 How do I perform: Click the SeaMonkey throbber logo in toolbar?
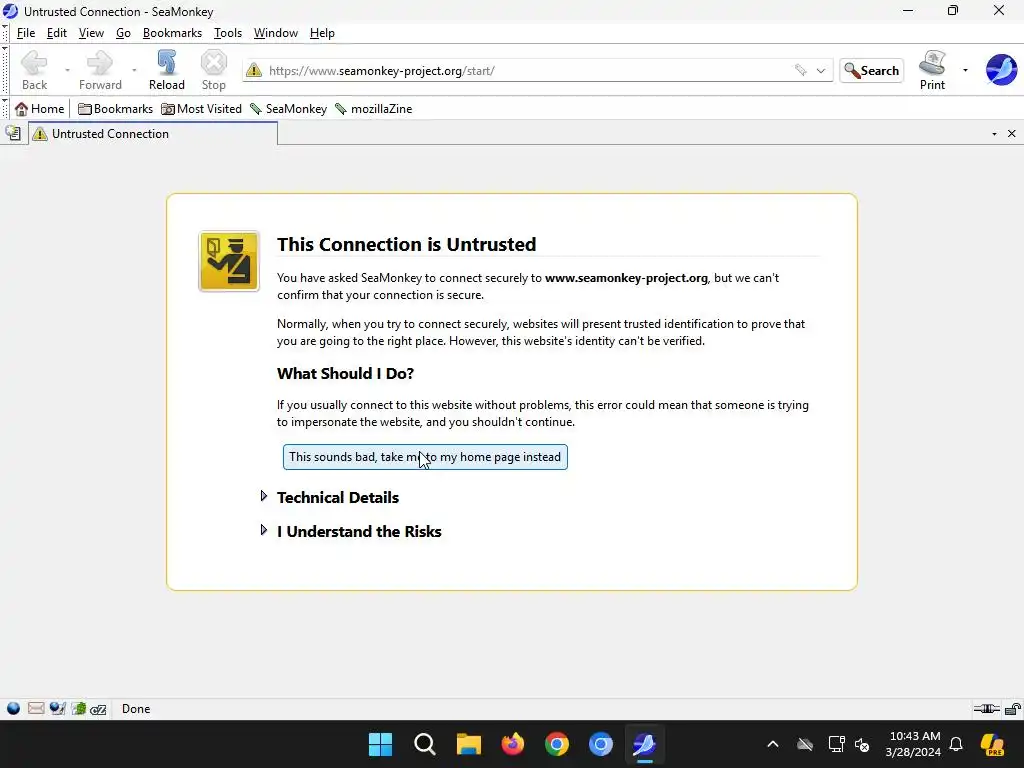click(1001, 70)
